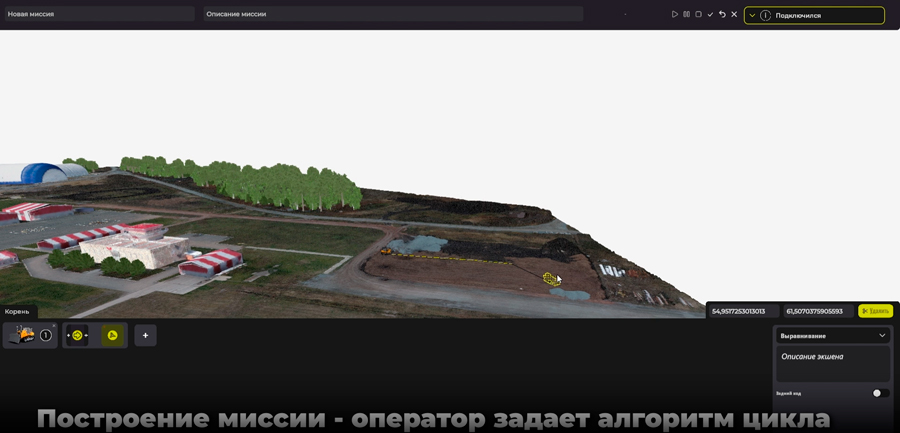Click the yellow "Удалить" button
Viewport: 900px width, 433px height.
pos(875,311)
